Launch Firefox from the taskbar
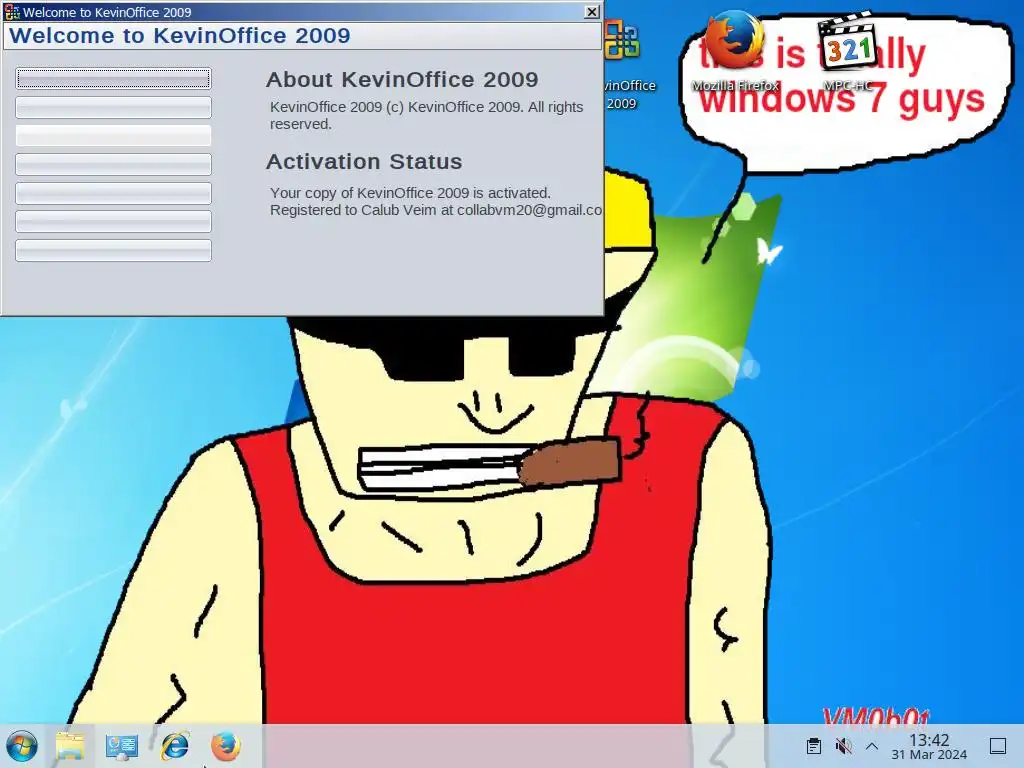Image resolution: width=1024 pixels, height=768 pixels. [x=225, y=746]
